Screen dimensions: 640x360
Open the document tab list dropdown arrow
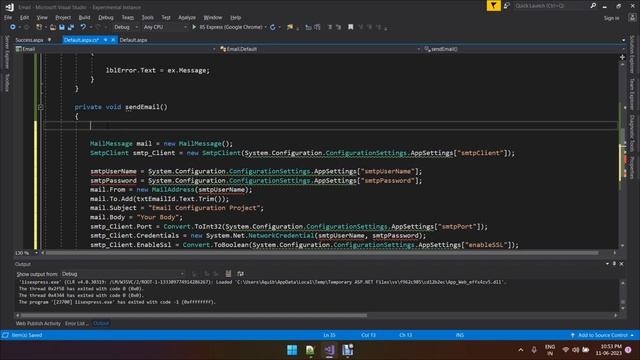click(623, 40)
